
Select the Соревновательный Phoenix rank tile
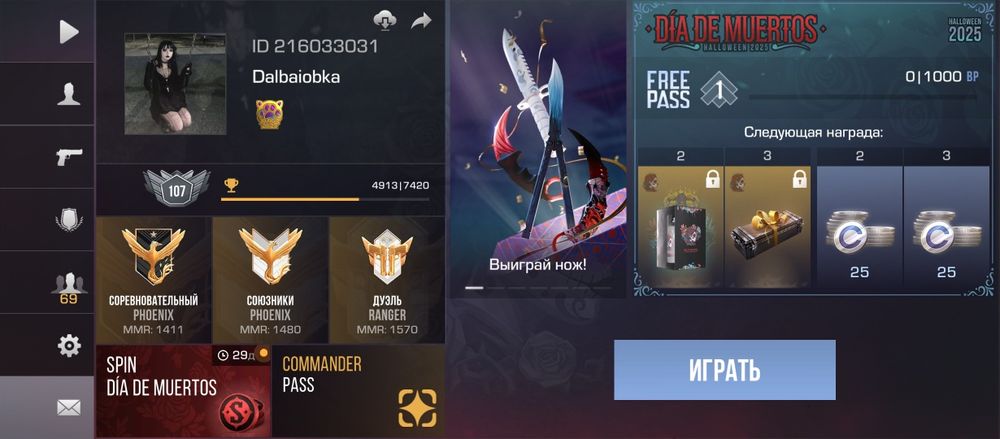154,279
